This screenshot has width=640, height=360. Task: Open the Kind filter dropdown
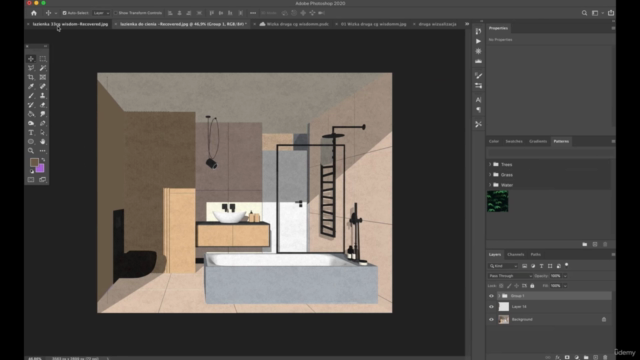click(503, 266)
